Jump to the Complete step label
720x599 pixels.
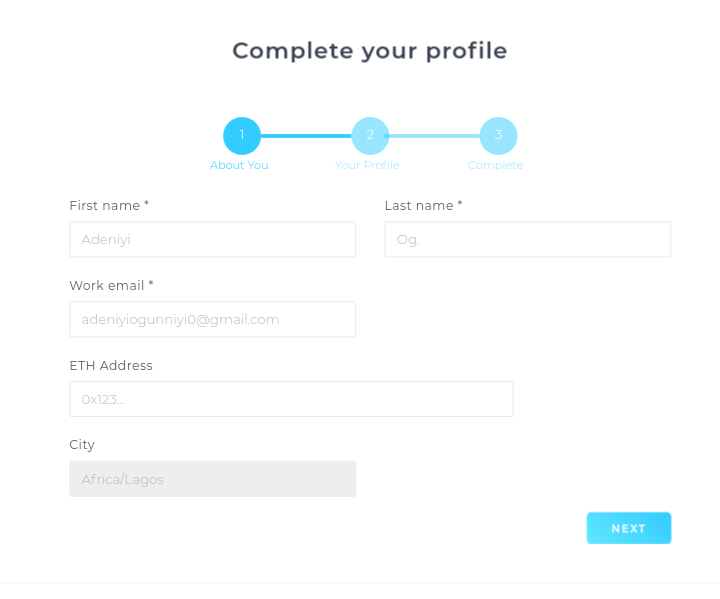(x=495, y=165)
